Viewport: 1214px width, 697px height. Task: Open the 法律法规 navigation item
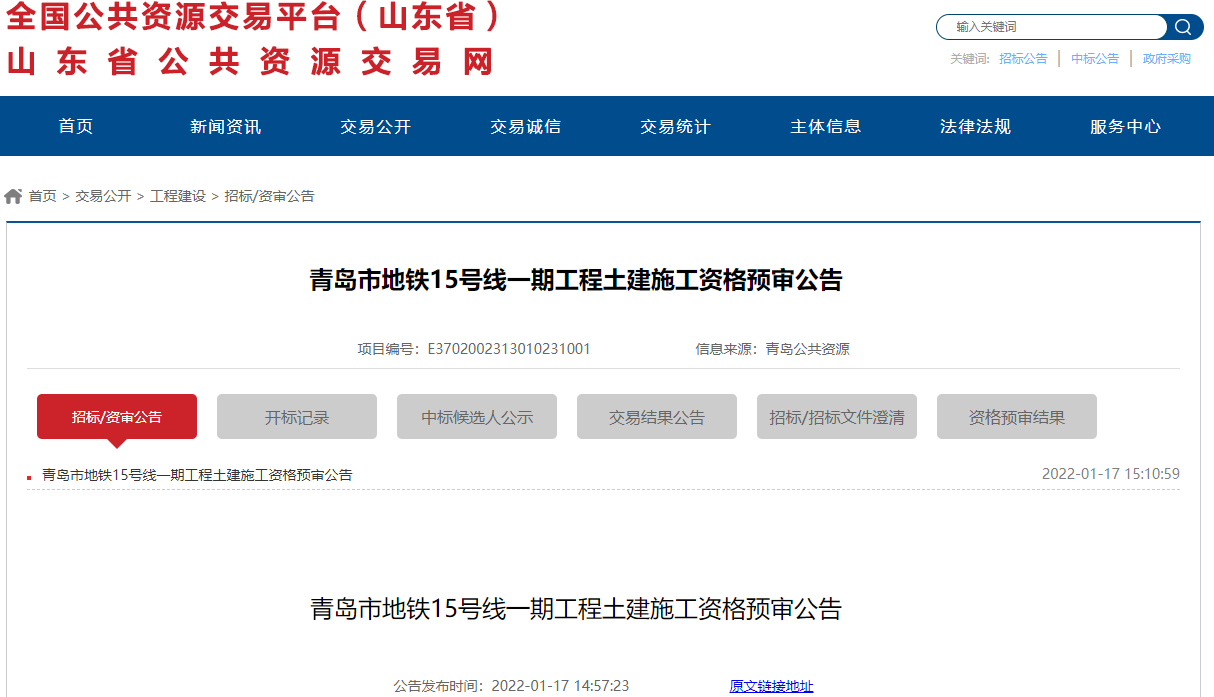(x=975, y=126)
